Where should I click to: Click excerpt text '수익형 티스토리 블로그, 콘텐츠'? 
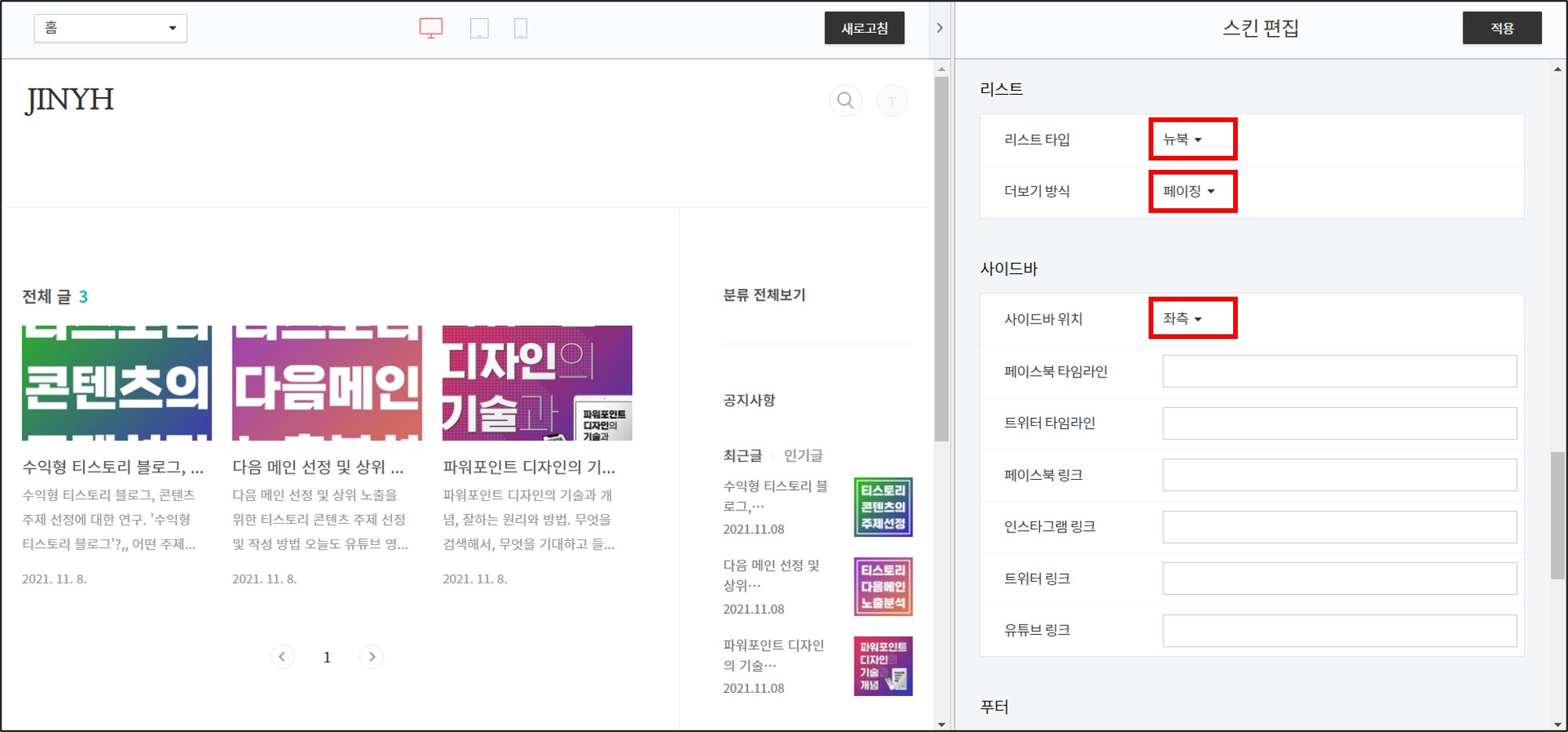pyautogui.click(x=109, y=496)
